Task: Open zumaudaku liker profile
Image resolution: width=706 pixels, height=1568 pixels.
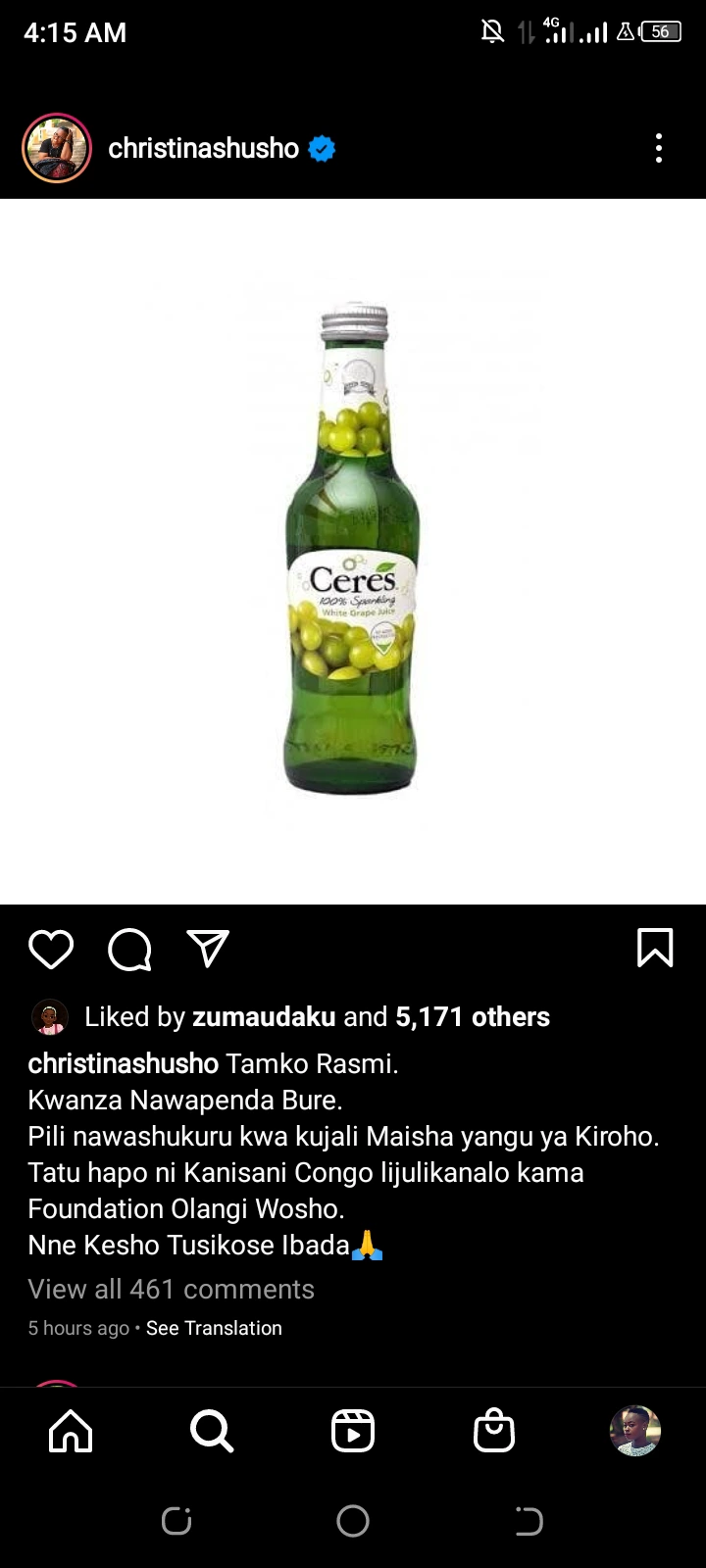Action: click(x=264, y=1017)
